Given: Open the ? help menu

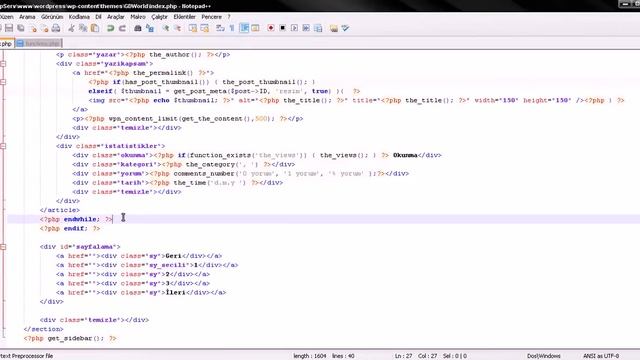Looking at the screenshot, I should [229, 17].
